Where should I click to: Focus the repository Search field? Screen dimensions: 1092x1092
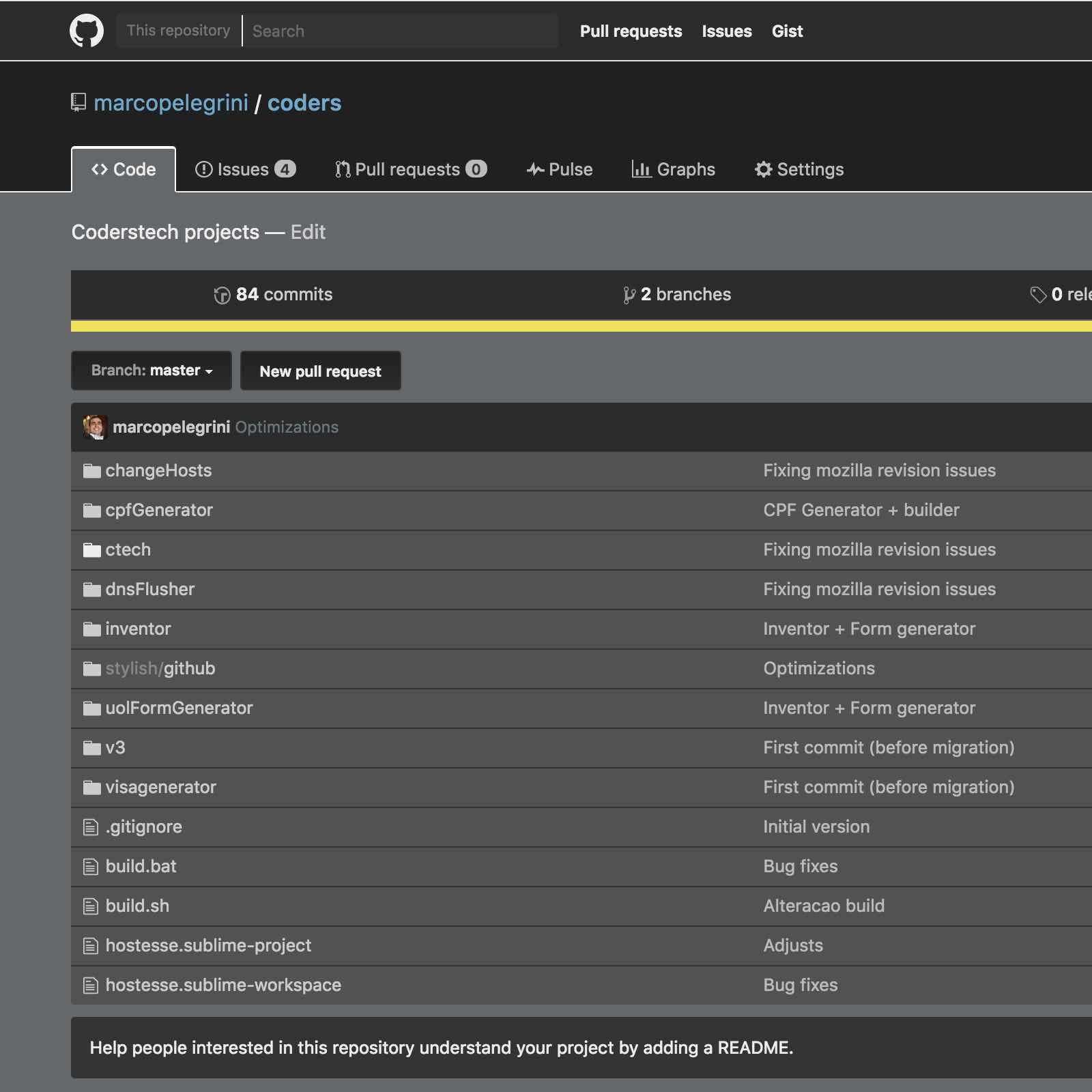[x=401, y=31]
